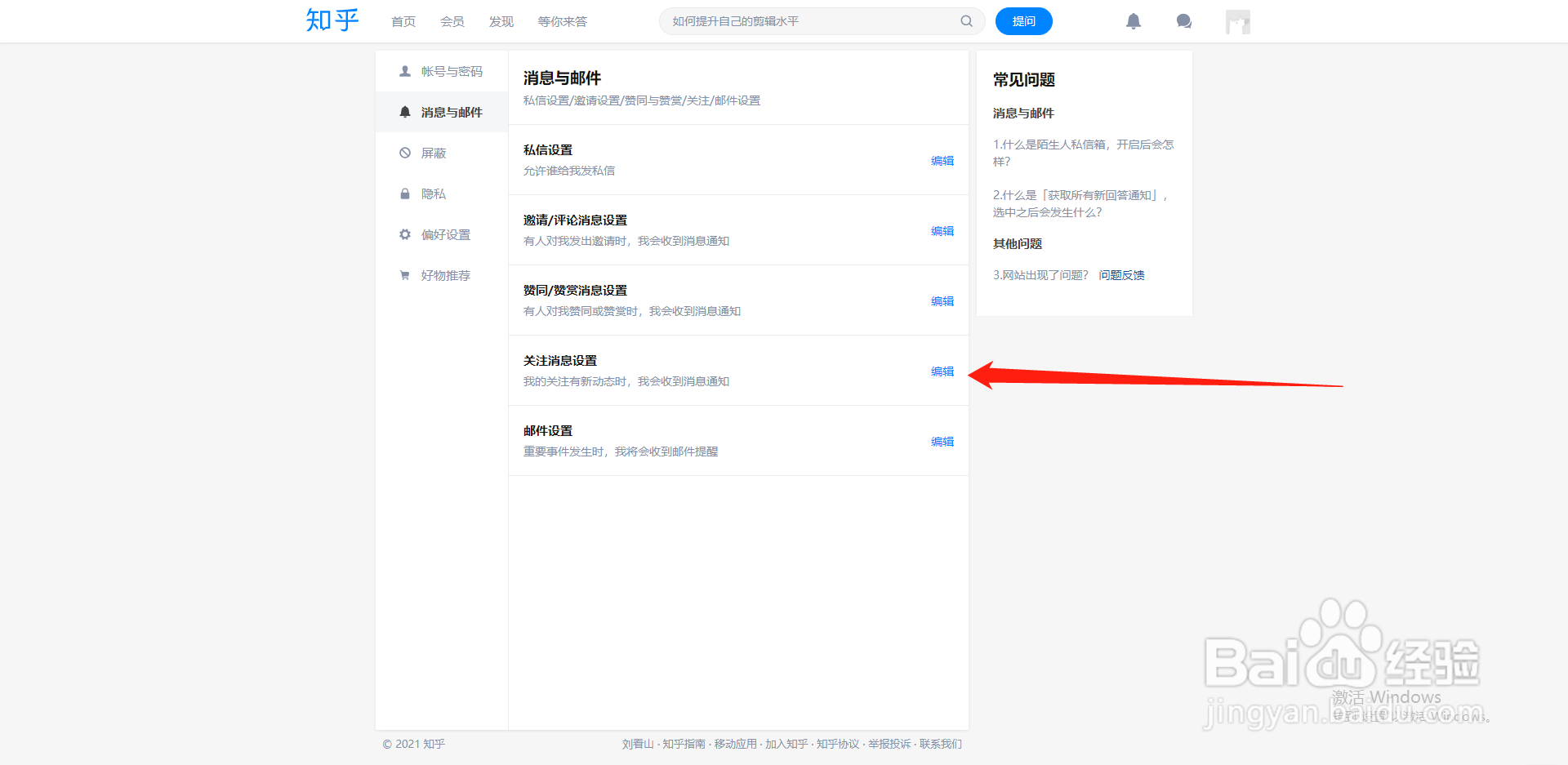Click the 隐私 privacy lock icon

[x=405, y=193]
